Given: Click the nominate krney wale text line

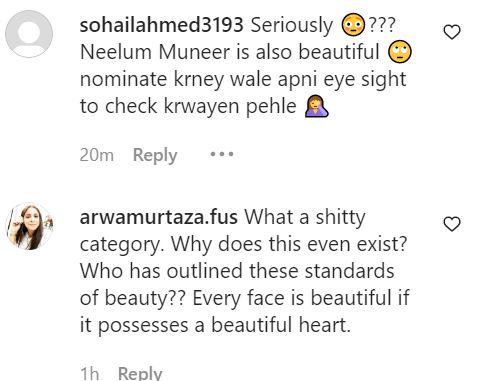Looking at the screenshot, I should [x=243, y=80].
